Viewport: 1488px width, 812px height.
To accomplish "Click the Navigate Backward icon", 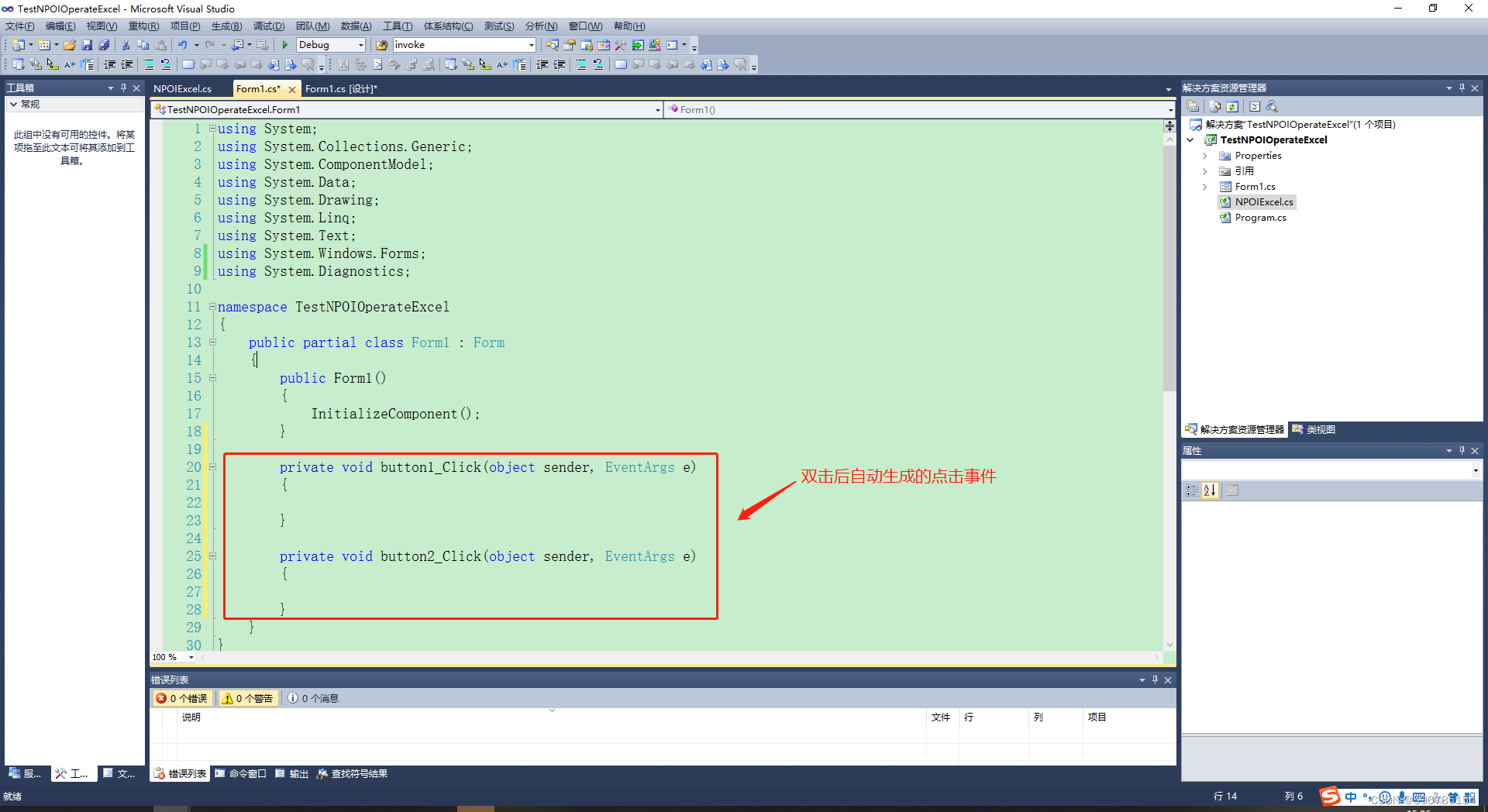I will coord(238,45).
